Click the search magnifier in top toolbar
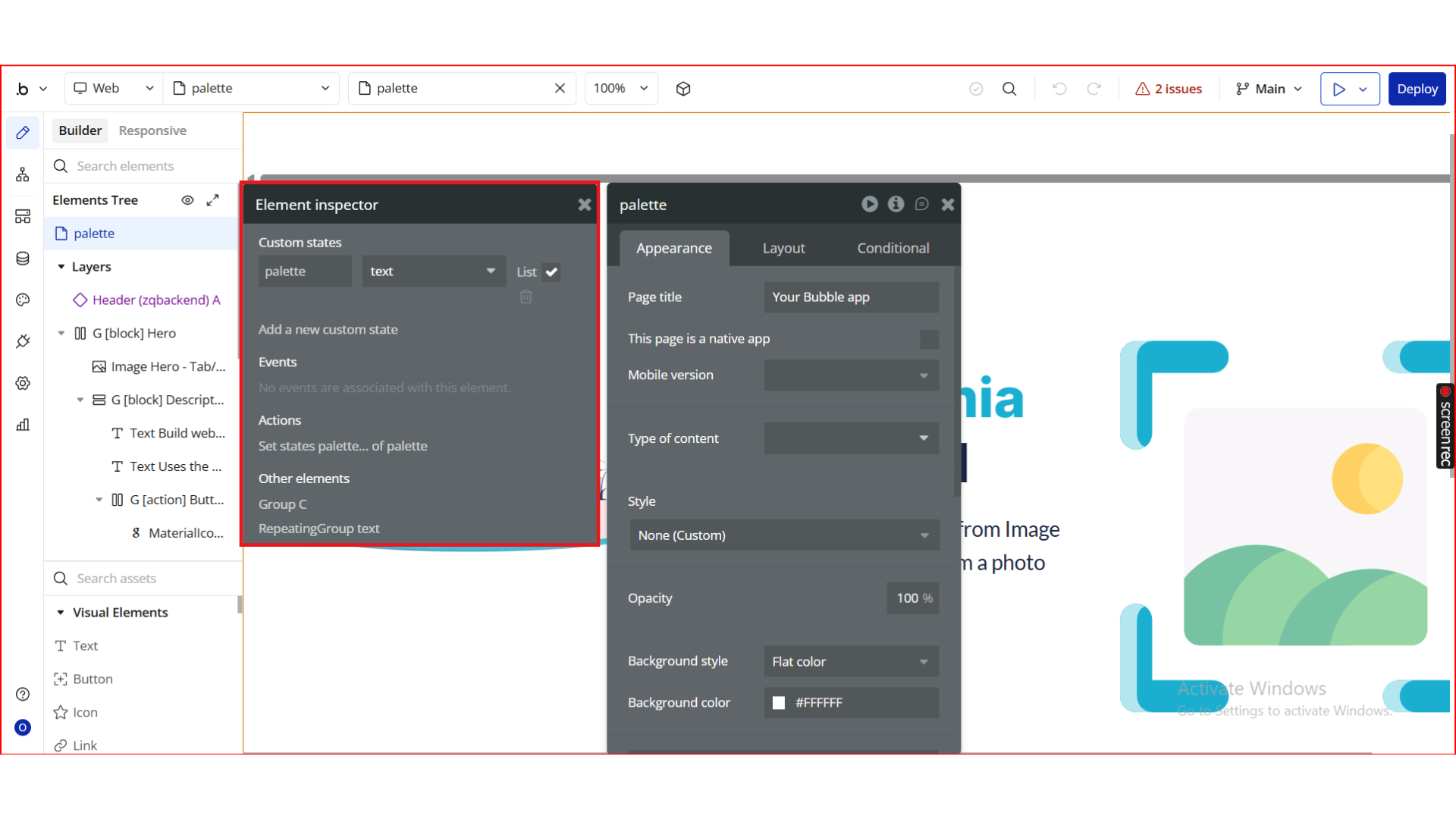Screen dimensions: 1456x819 1009,89
